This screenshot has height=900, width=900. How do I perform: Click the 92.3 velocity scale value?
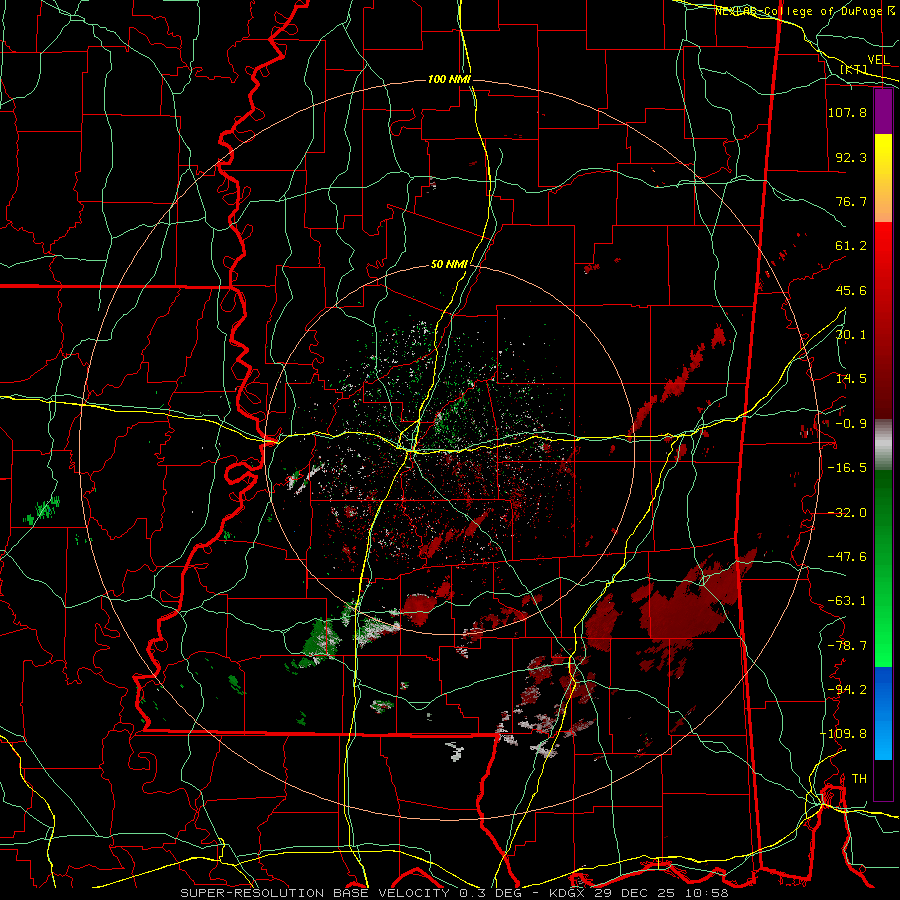(x=851, y=157)
